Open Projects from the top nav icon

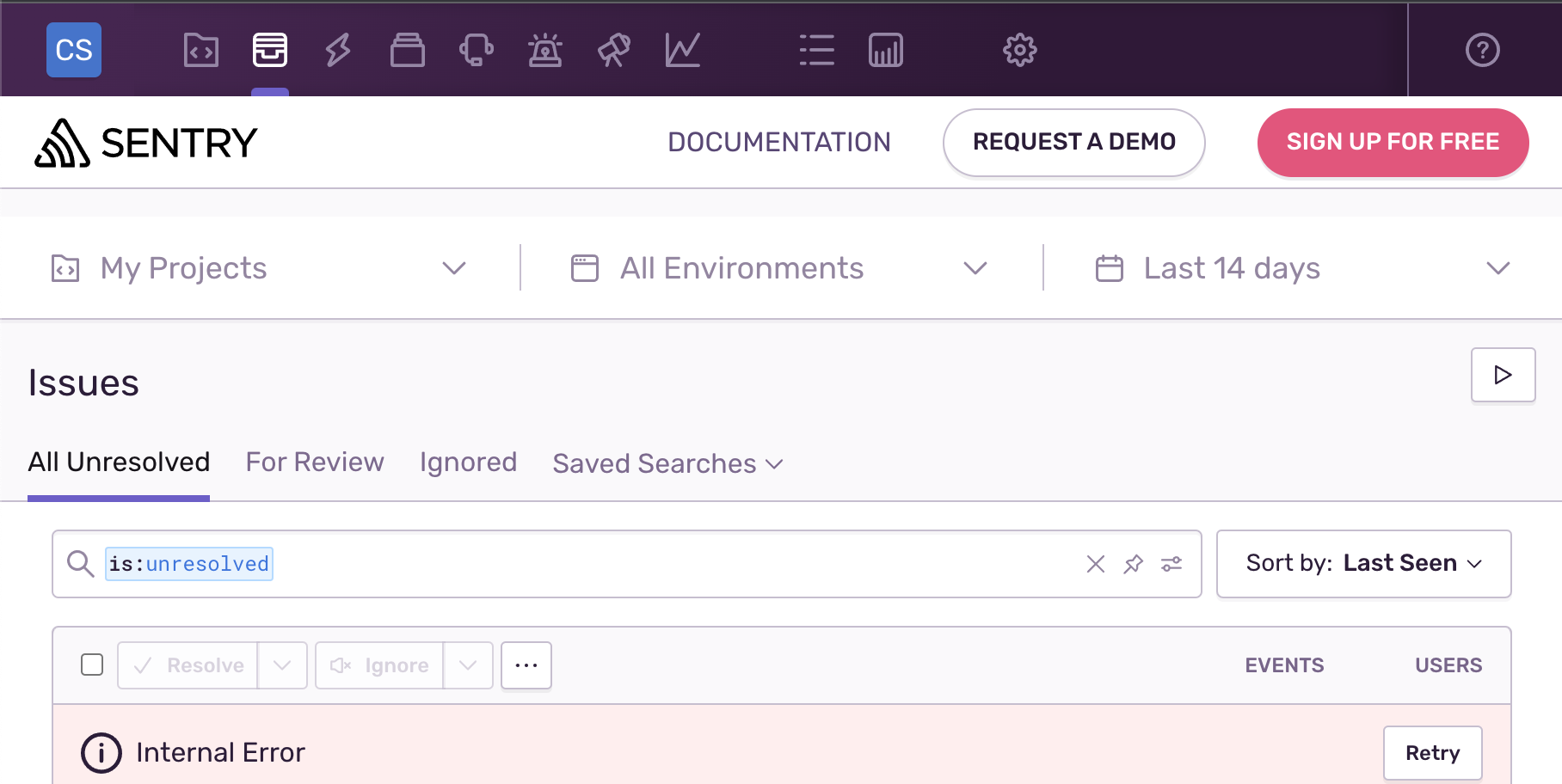(x=201, y=50)
